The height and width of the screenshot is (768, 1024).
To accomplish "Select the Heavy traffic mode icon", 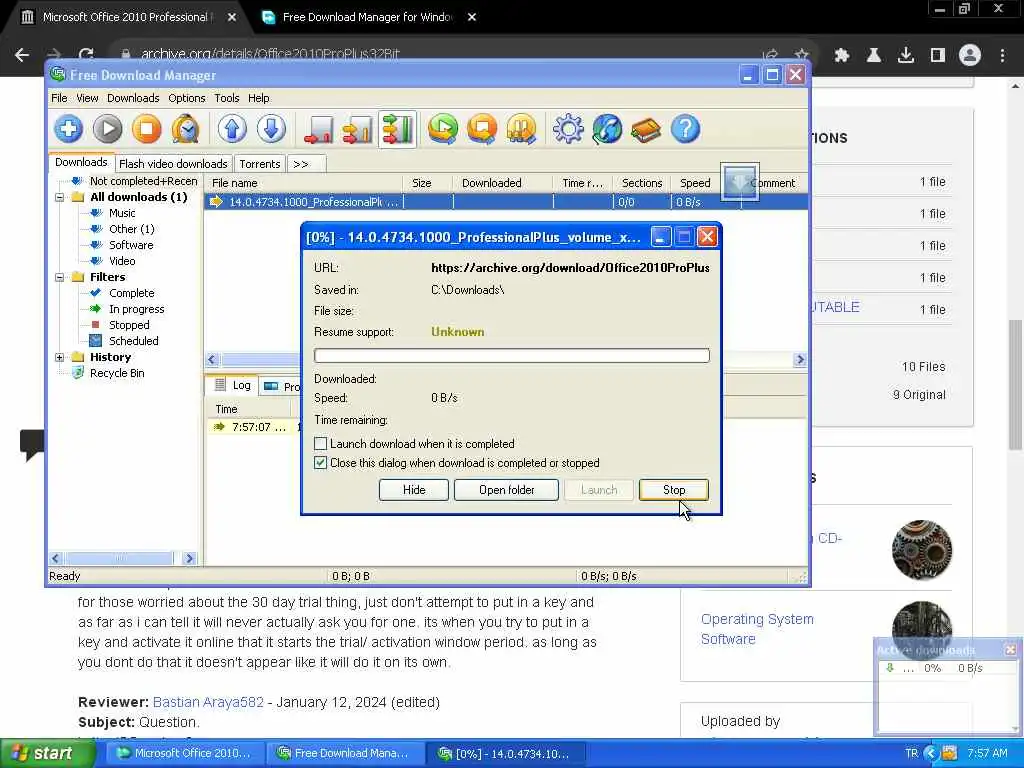I will [x=398, y=129].
